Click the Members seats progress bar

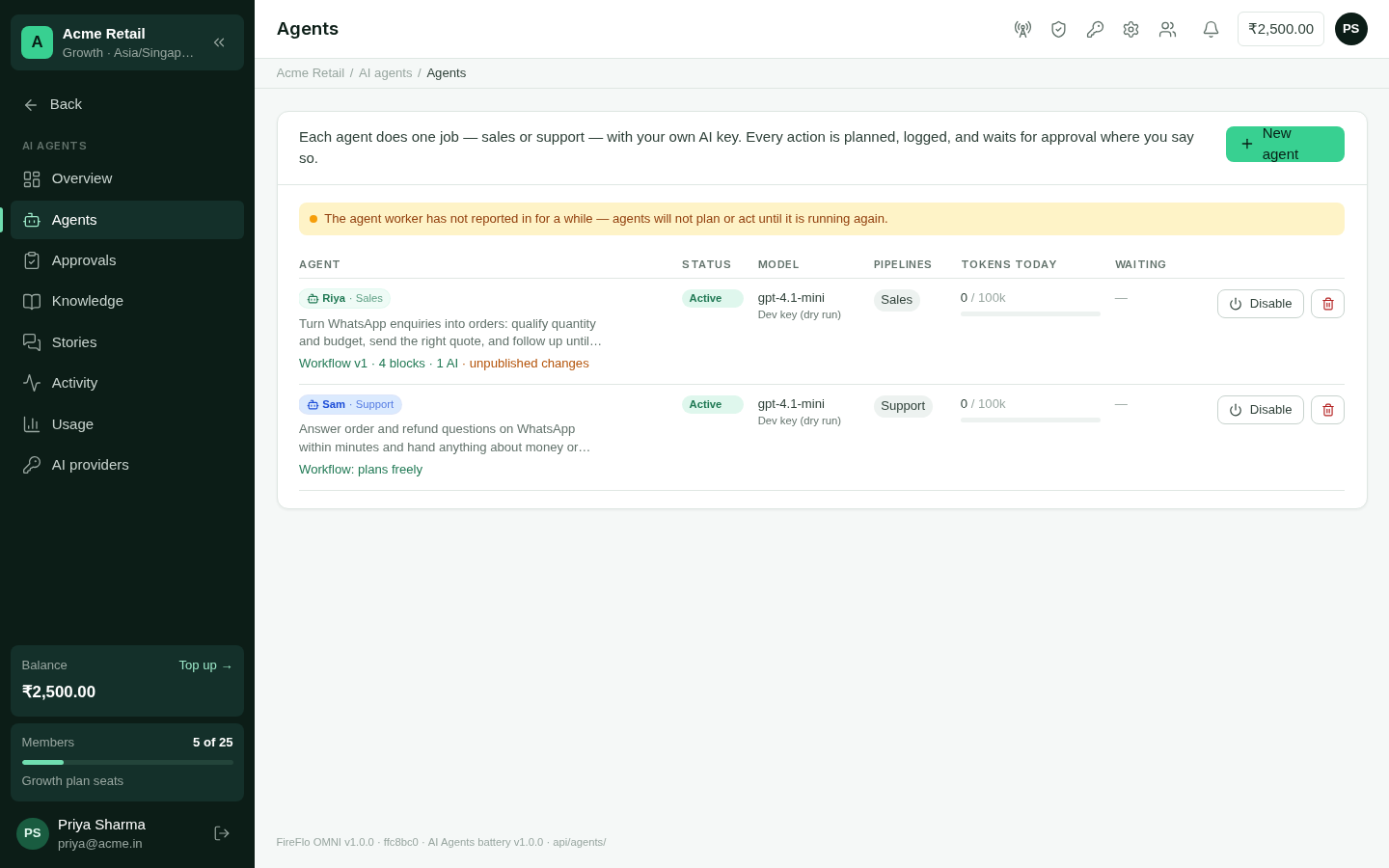point(127,762)
